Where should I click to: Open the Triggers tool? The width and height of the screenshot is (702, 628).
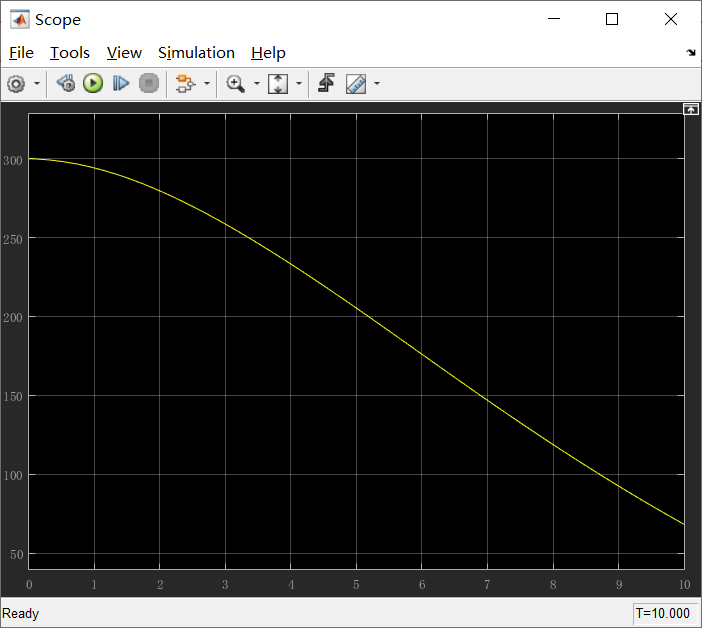[x=326, y=84]
